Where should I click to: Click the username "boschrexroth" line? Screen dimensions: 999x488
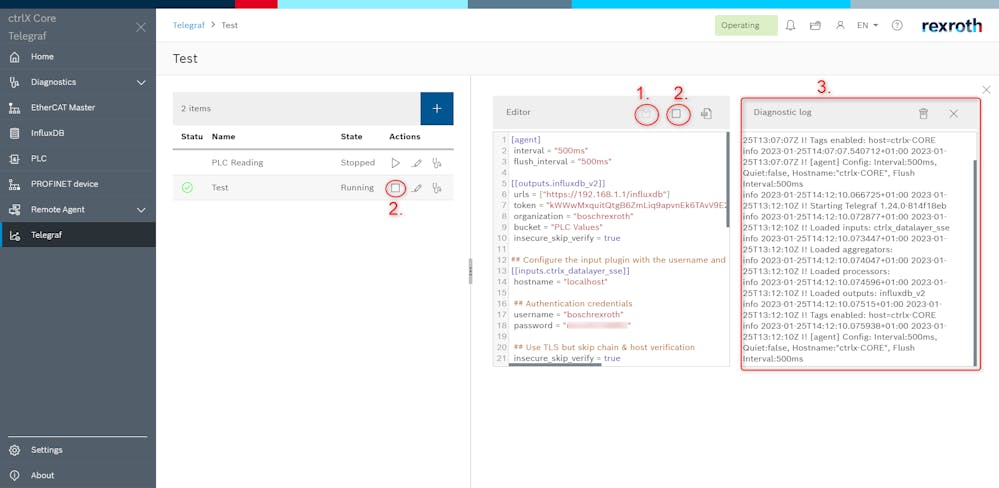[568, 315]
